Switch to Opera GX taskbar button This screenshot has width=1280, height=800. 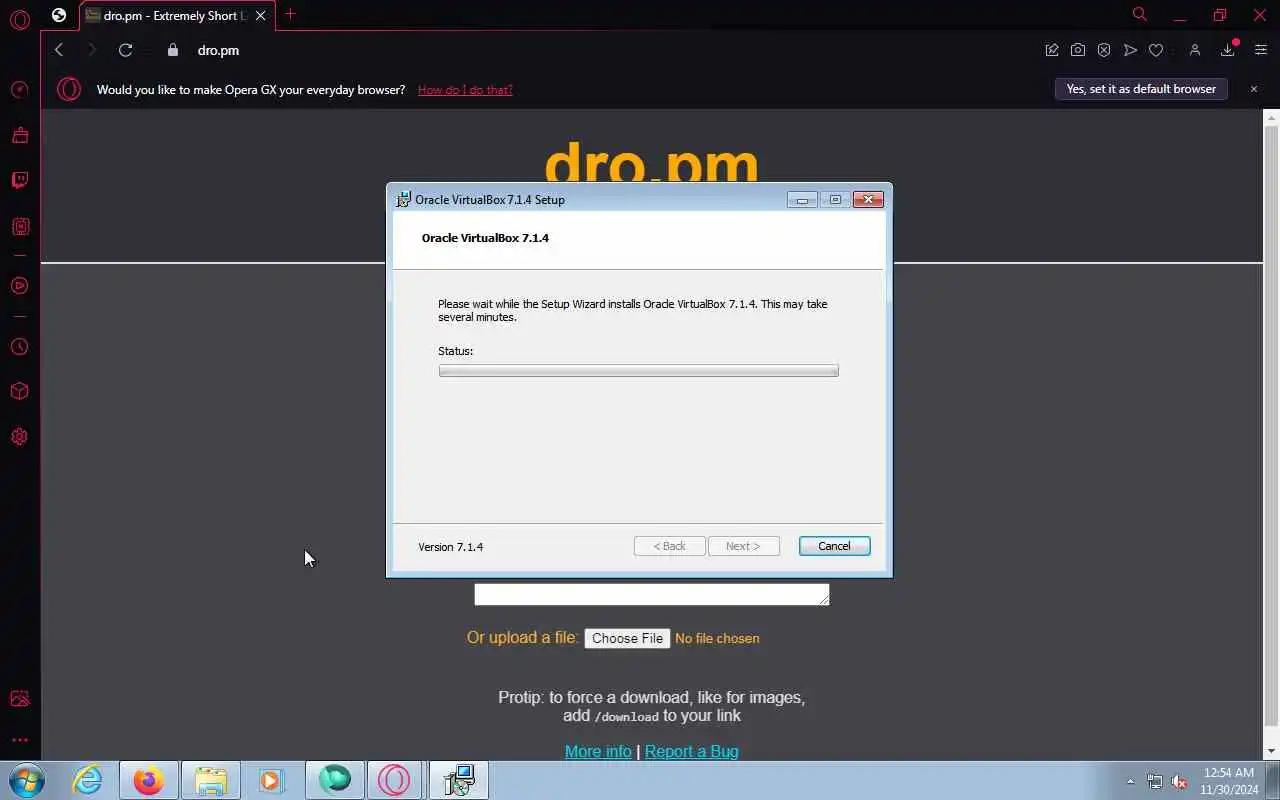point(394,780)
